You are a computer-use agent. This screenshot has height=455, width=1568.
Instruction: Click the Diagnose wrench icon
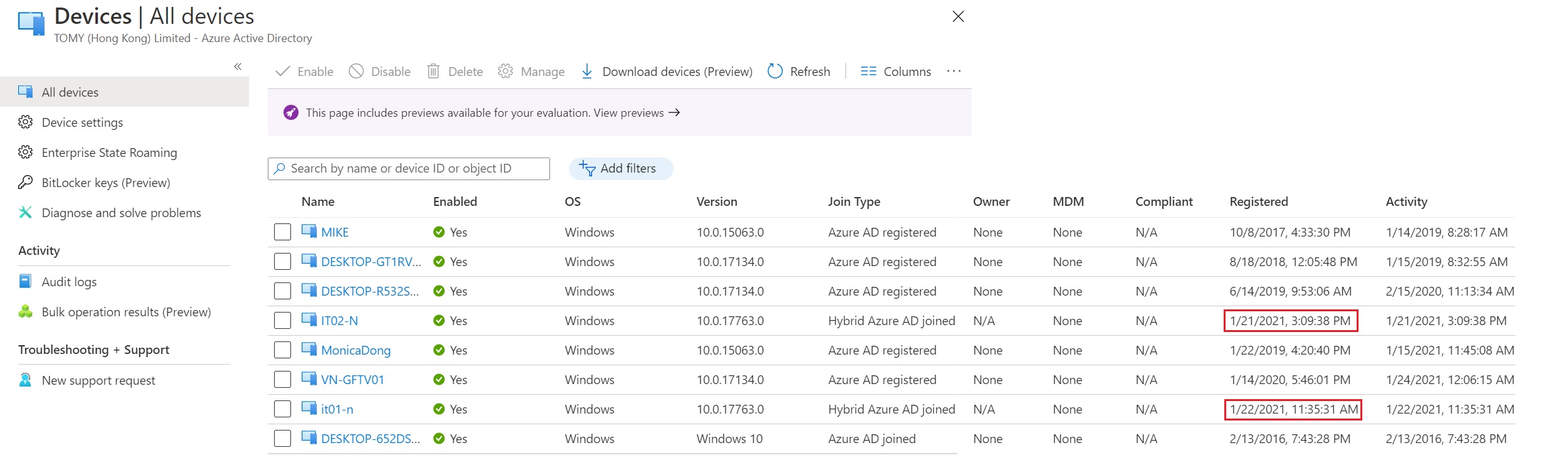coord(25,212)
